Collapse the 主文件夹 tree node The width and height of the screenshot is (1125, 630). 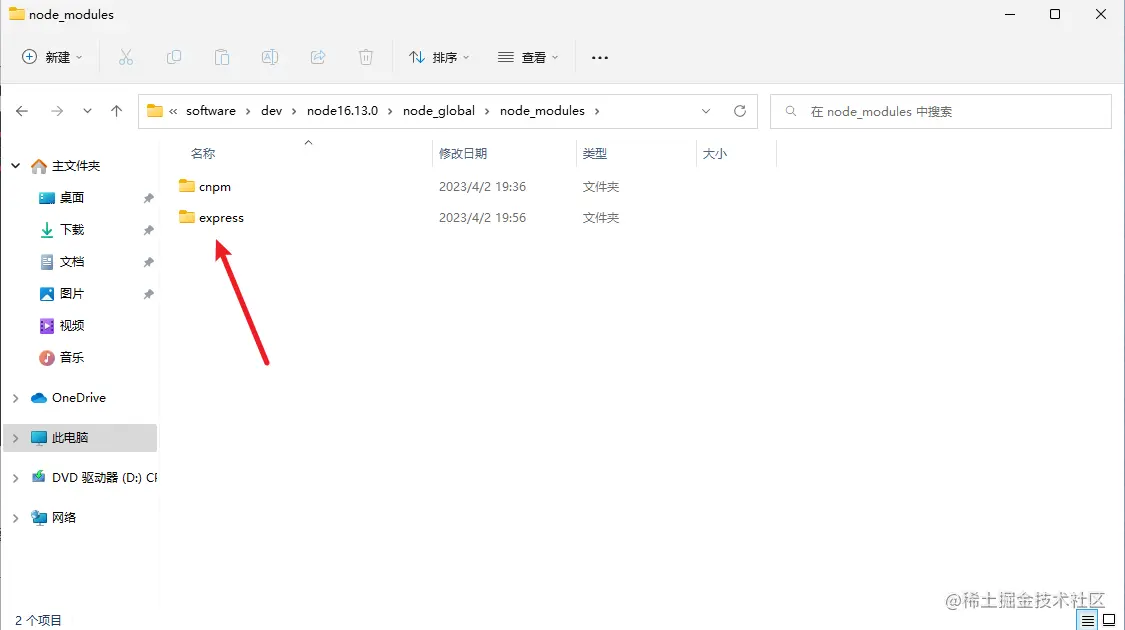(x=16, y=166)
